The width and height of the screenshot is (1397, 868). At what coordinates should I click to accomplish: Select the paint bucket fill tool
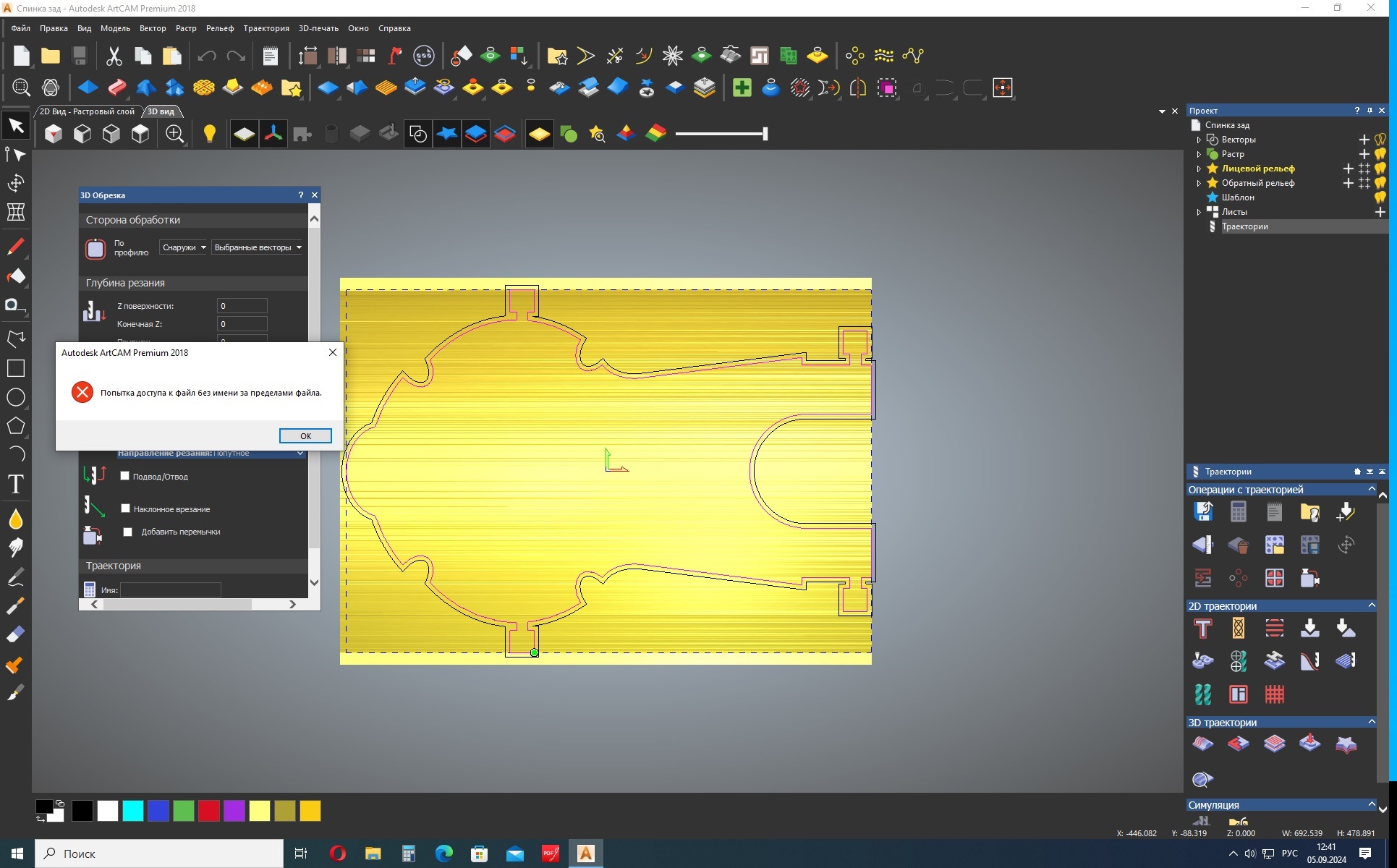tap(16, 276)
